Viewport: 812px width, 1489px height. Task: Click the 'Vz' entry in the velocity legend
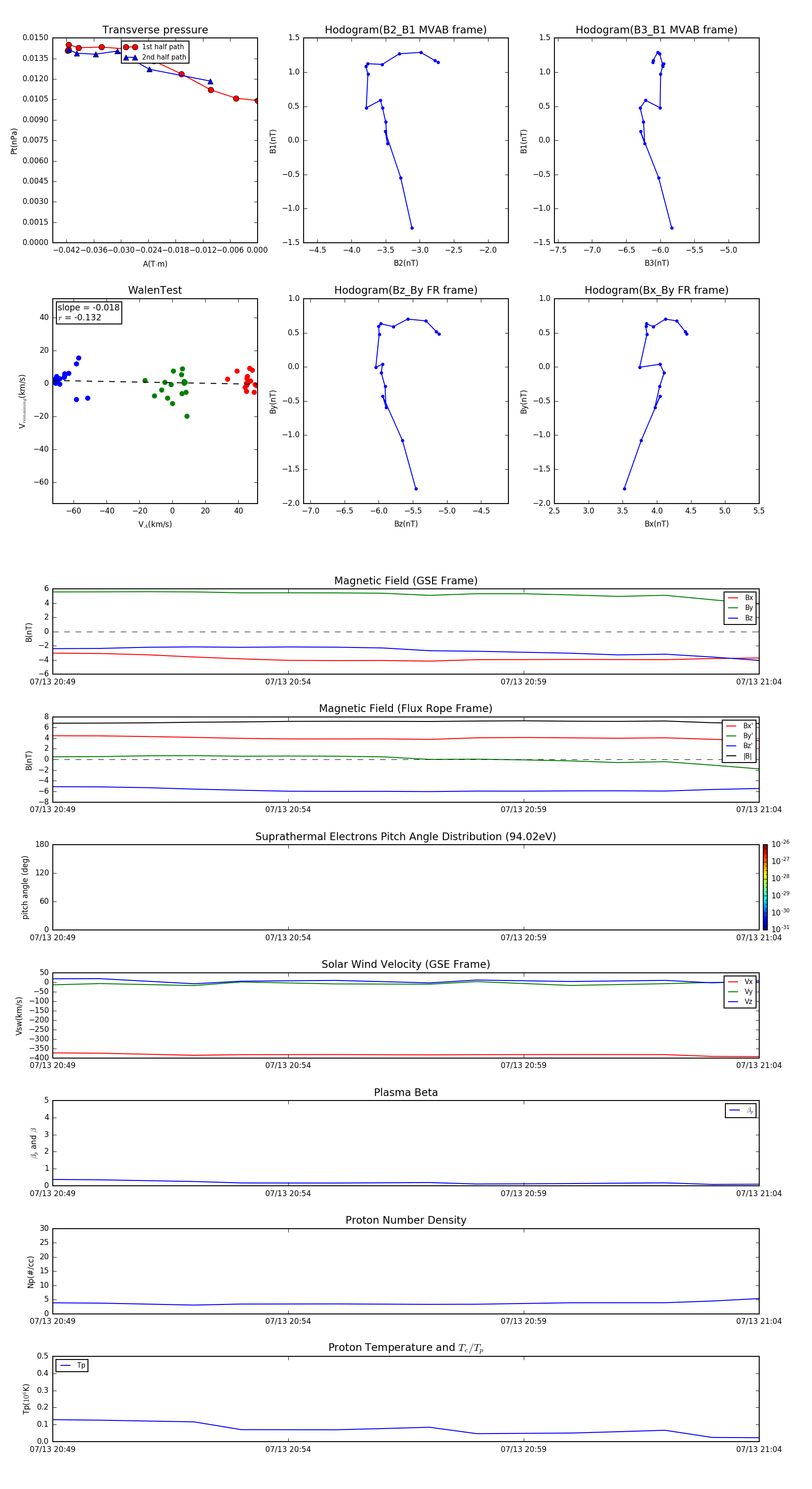coord(740,1001)
